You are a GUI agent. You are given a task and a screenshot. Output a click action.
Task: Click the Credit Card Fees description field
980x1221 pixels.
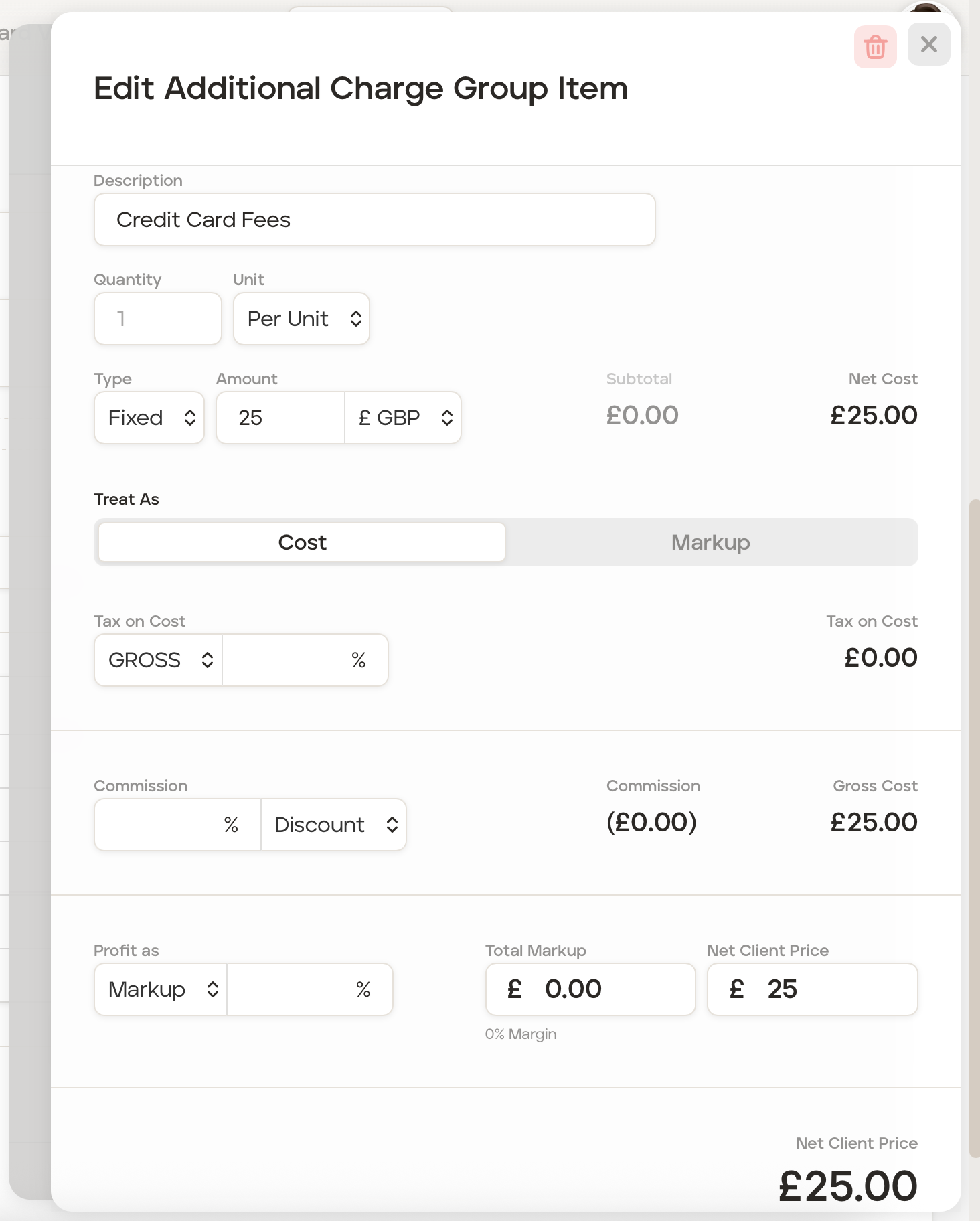tap(374, 220)
